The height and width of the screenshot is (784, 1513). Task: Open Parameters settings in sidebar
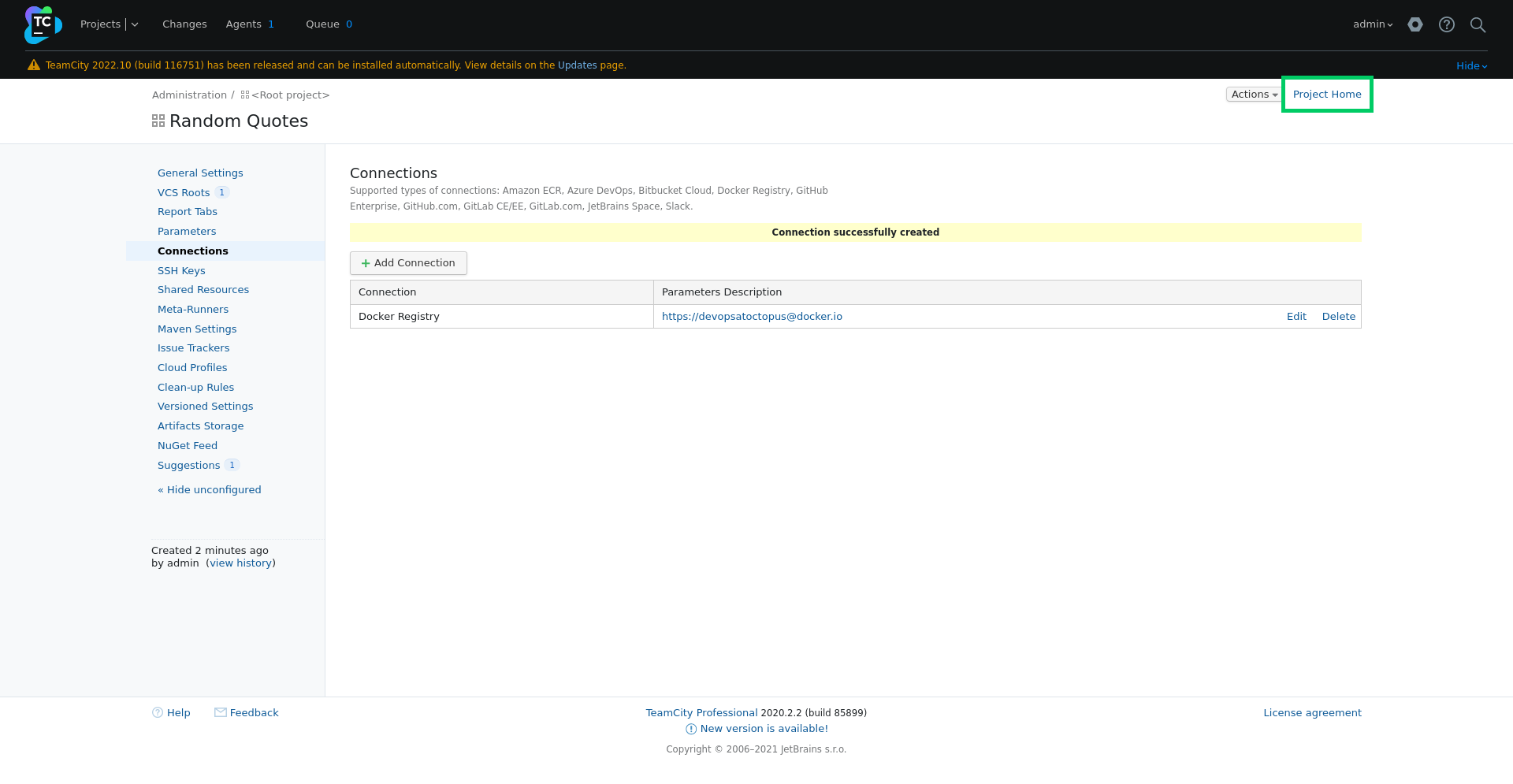(x=187, y=232)
